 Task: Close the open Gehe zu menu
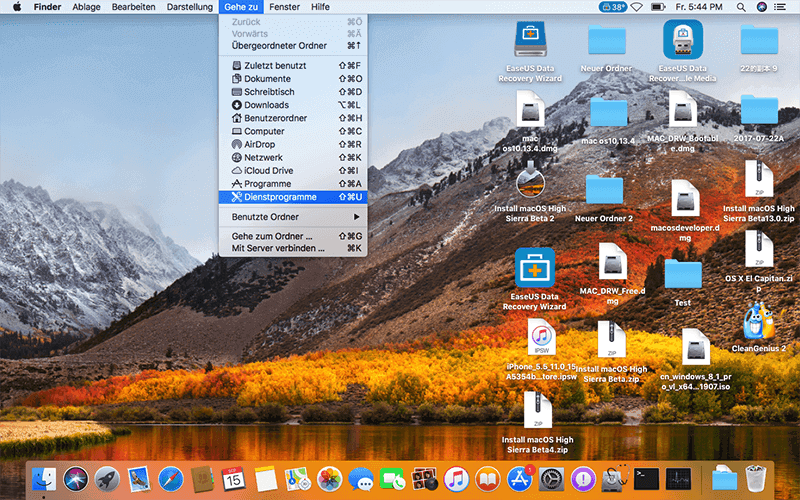pos(241,7)
